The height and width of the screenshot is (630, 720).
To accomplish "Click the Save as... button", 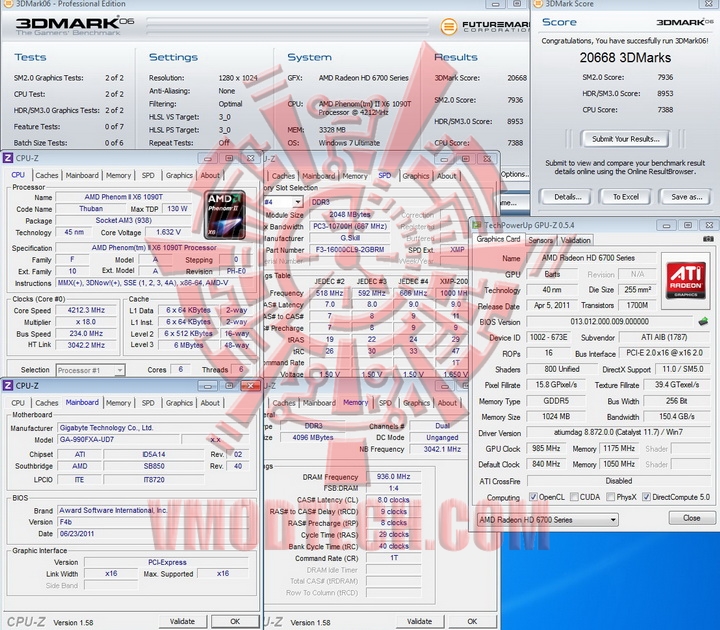I will point(687,197).
